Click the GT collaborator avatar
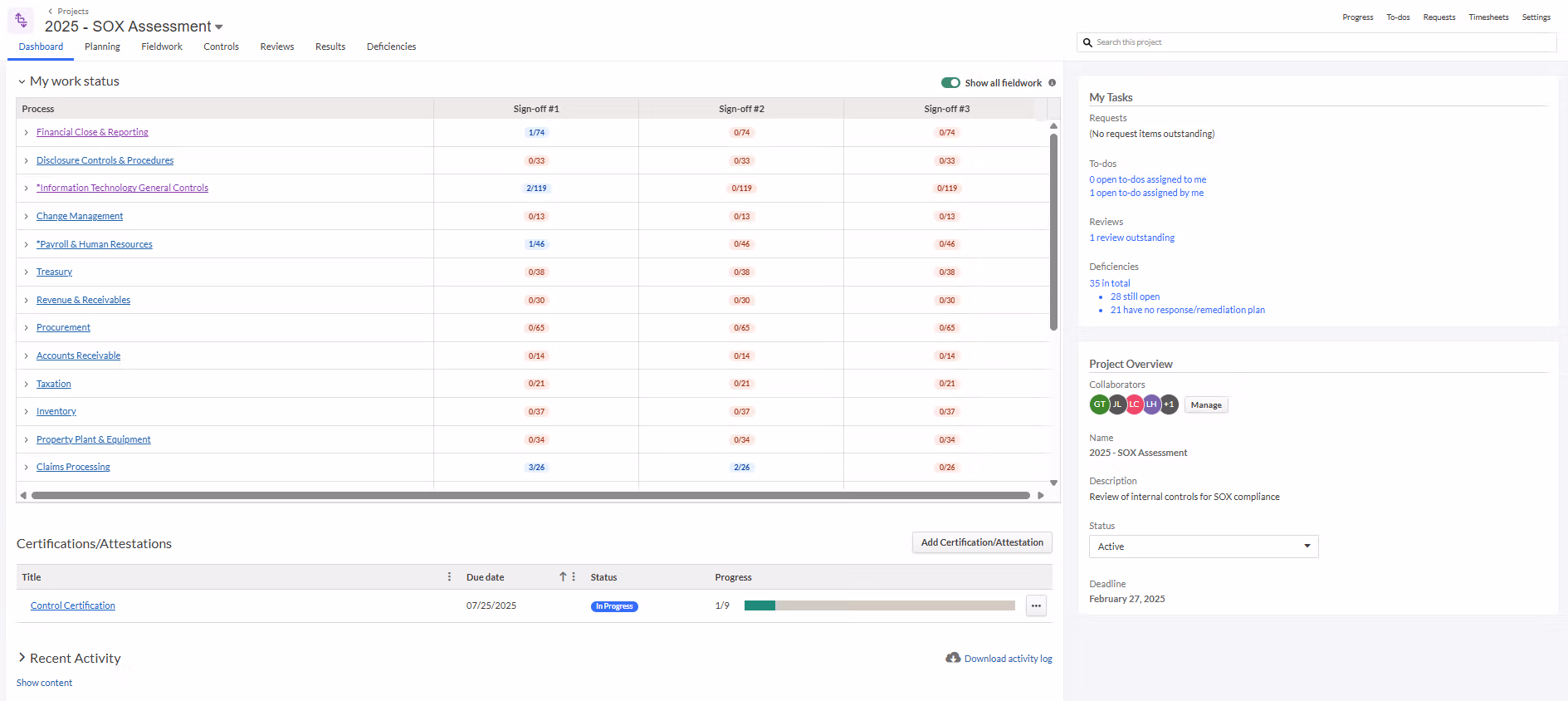Screen dimensions: 1568x701 click(x=1099, y=404)
